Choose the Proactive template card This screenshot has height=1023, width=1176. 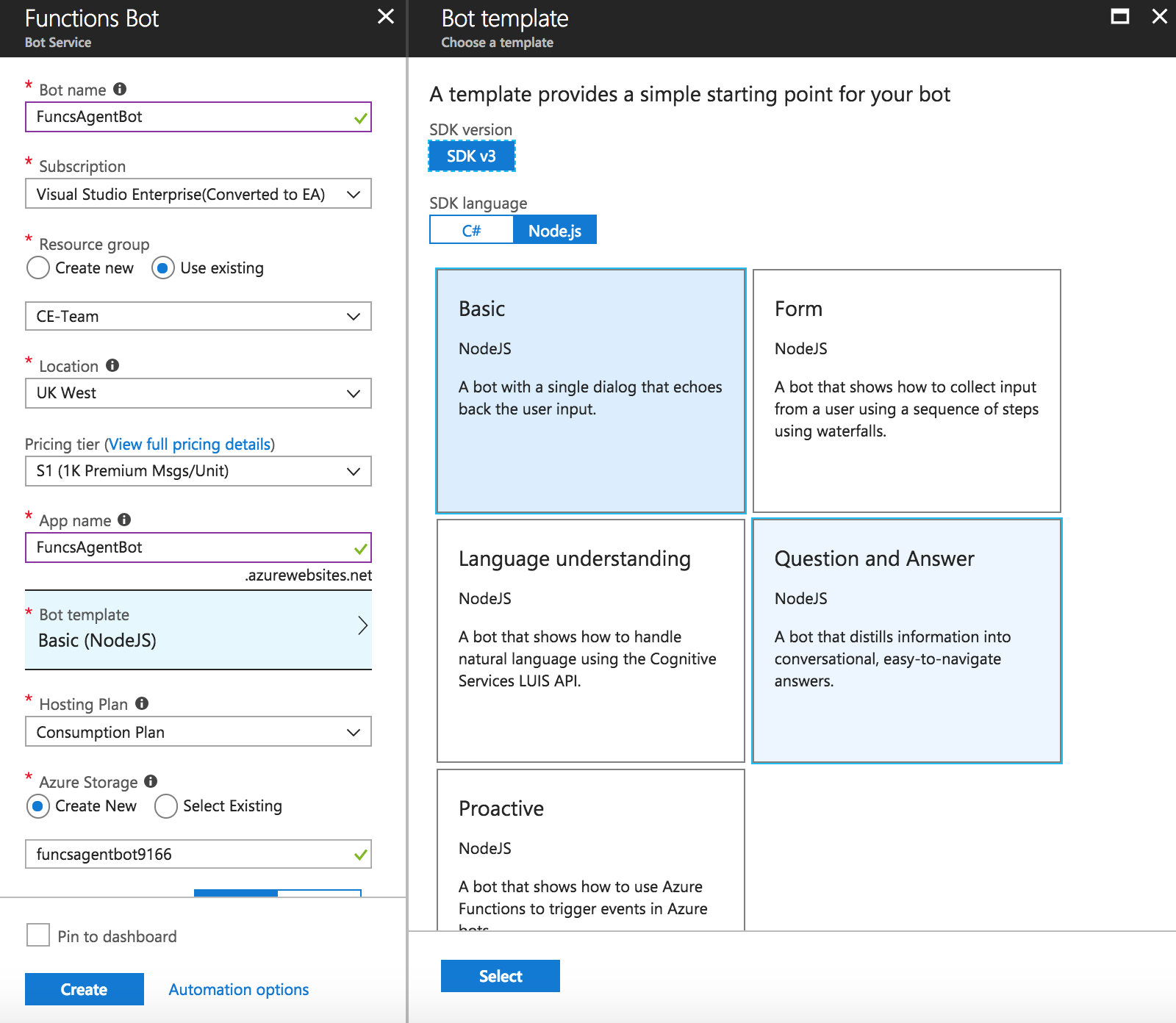coord(591,850)
